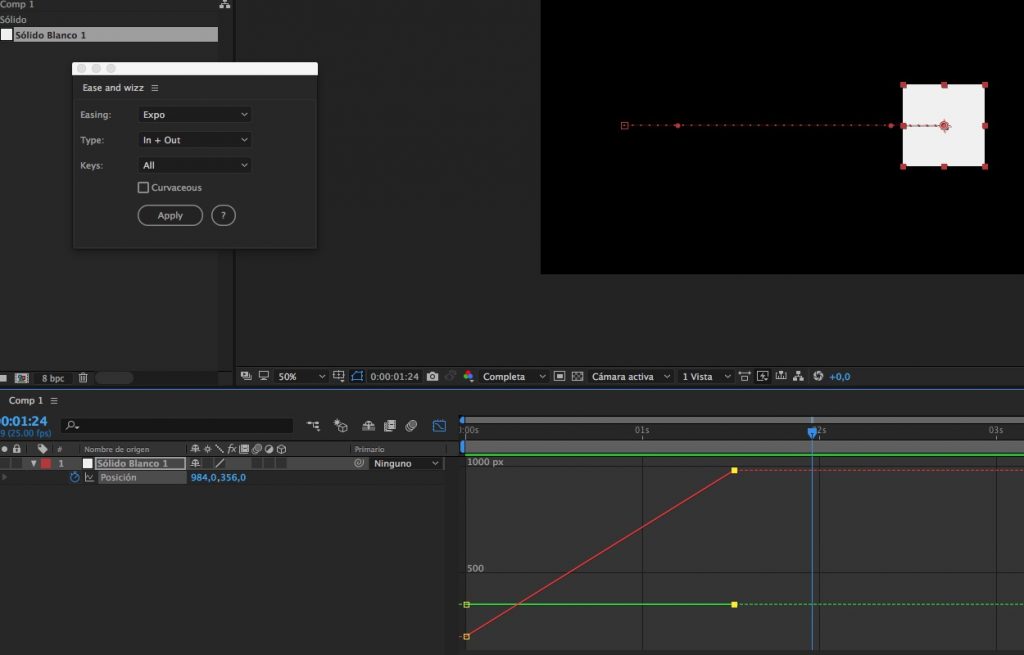
Task: Open the Comp 1 timeline tab menu
Action: [x=54, y=401]
